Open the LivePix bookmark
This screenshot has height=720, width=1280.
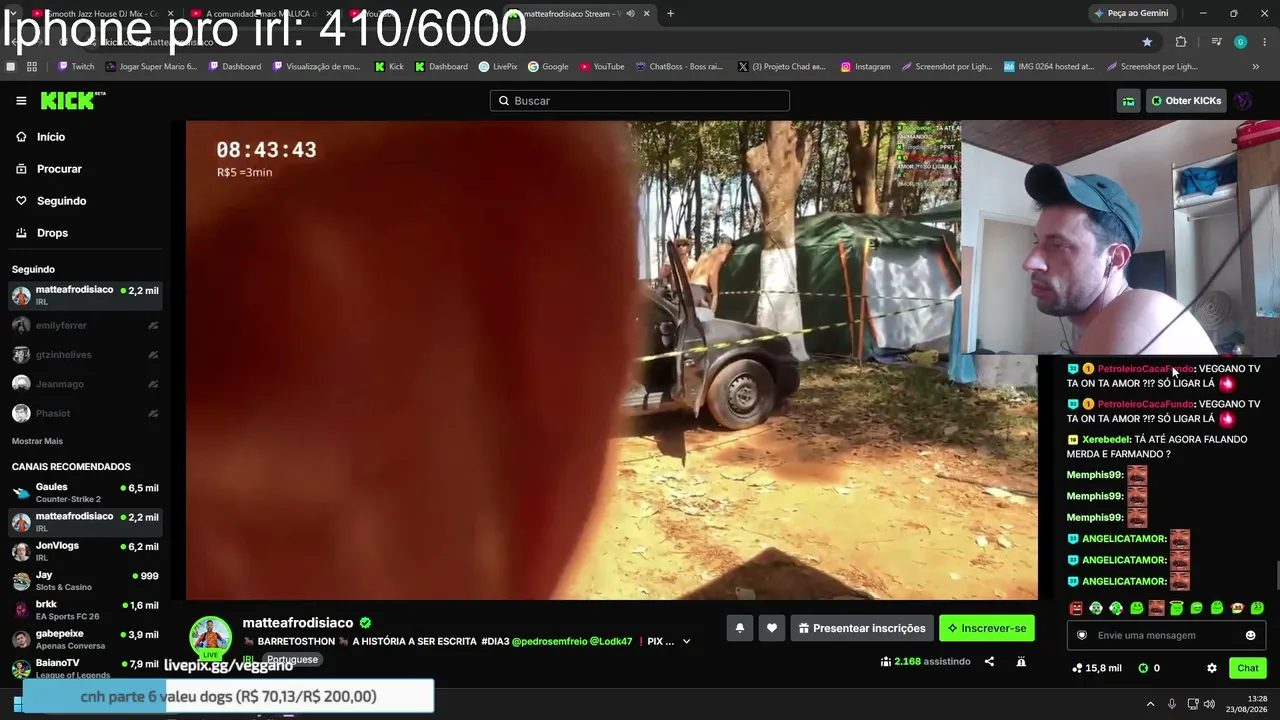pyautogui.click(x=498, y=67)
